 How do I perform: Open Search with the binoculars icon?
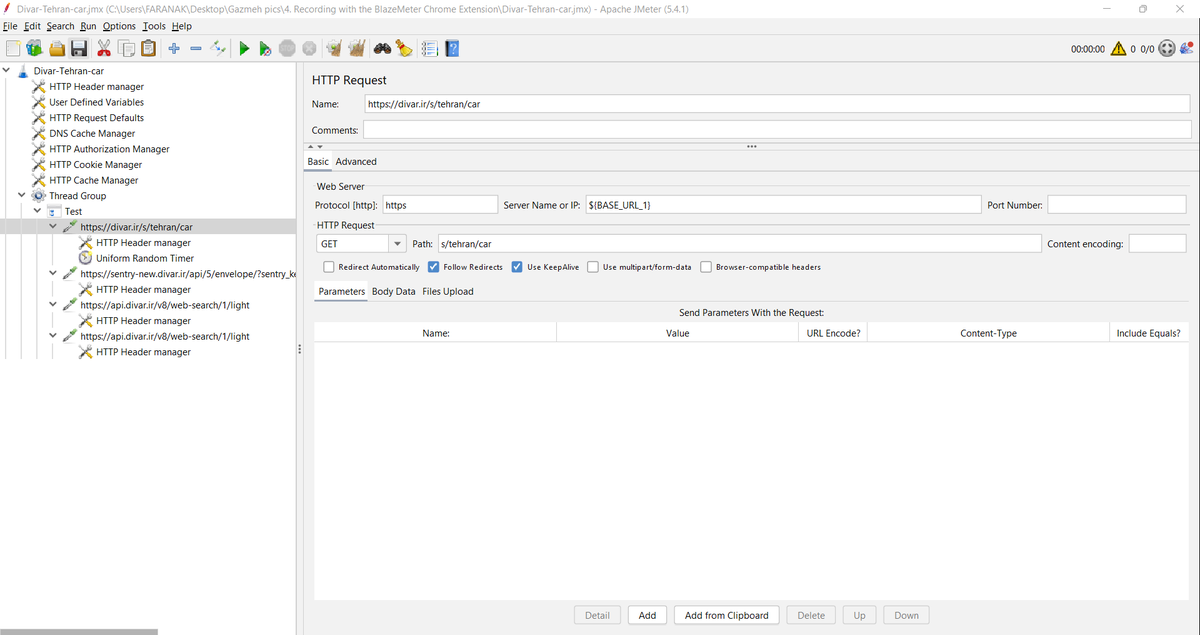pos(382,48)
